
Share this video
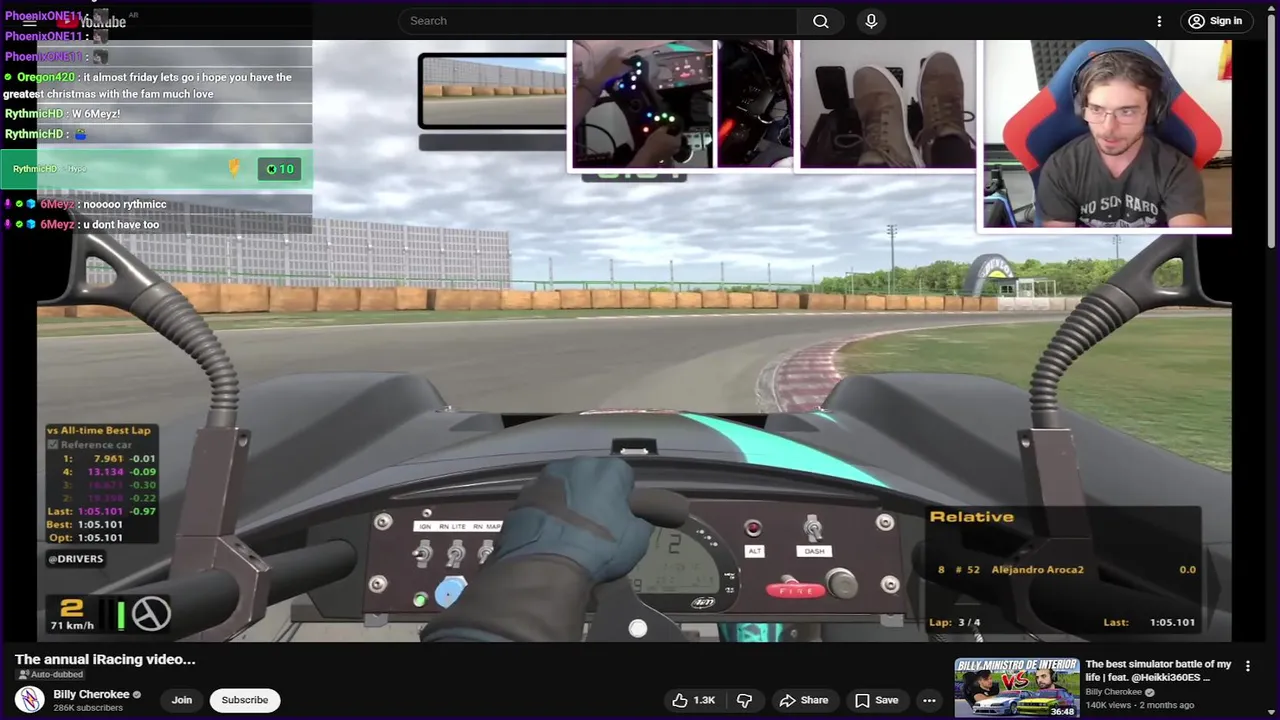pos(804,700)
